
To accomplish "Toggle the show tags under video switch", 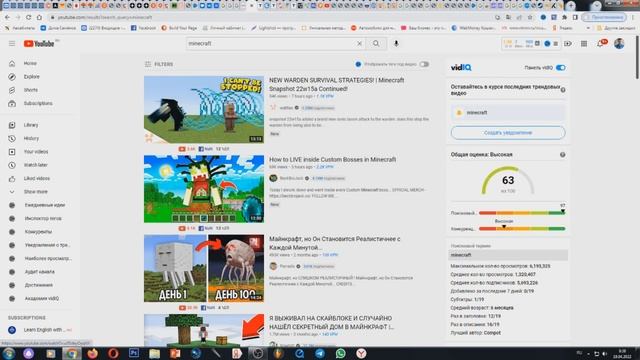I will [x=424, y=64].
